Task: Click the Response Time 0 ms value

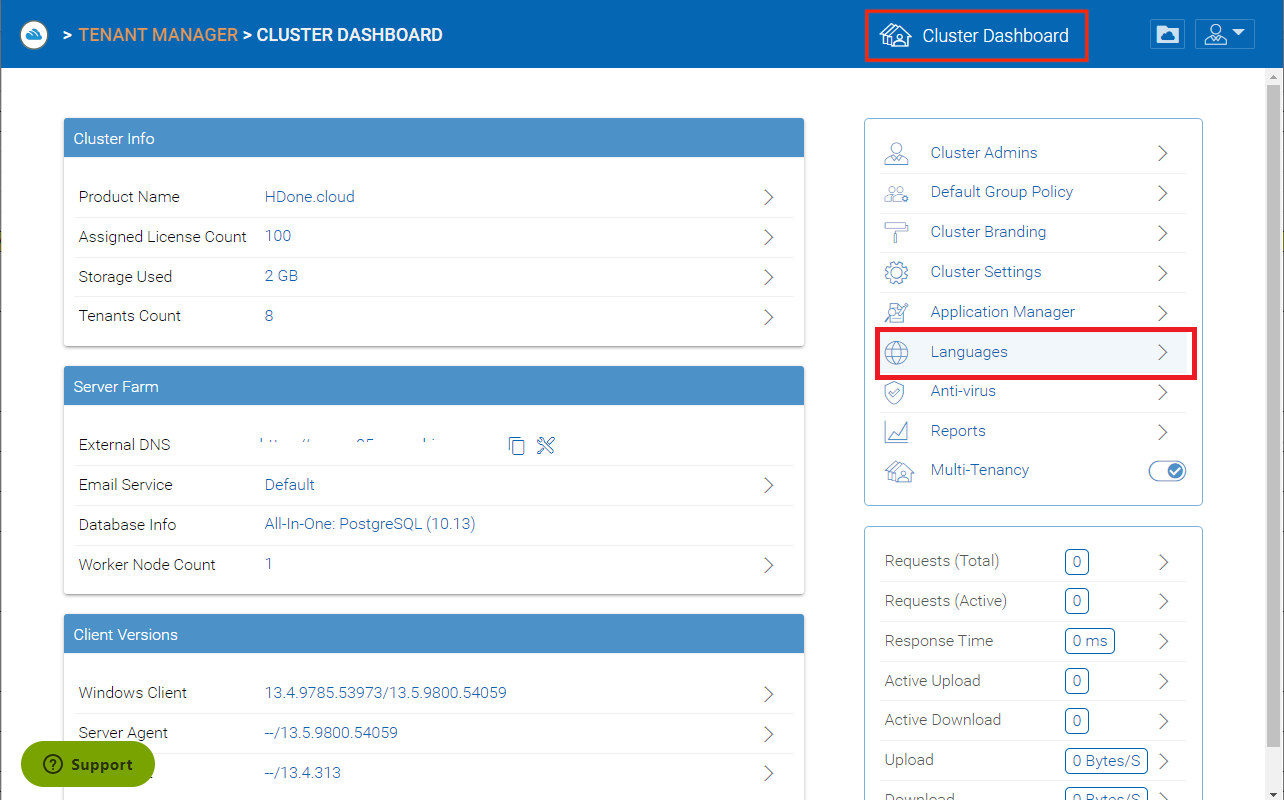Action: (x=1090, y=641)
